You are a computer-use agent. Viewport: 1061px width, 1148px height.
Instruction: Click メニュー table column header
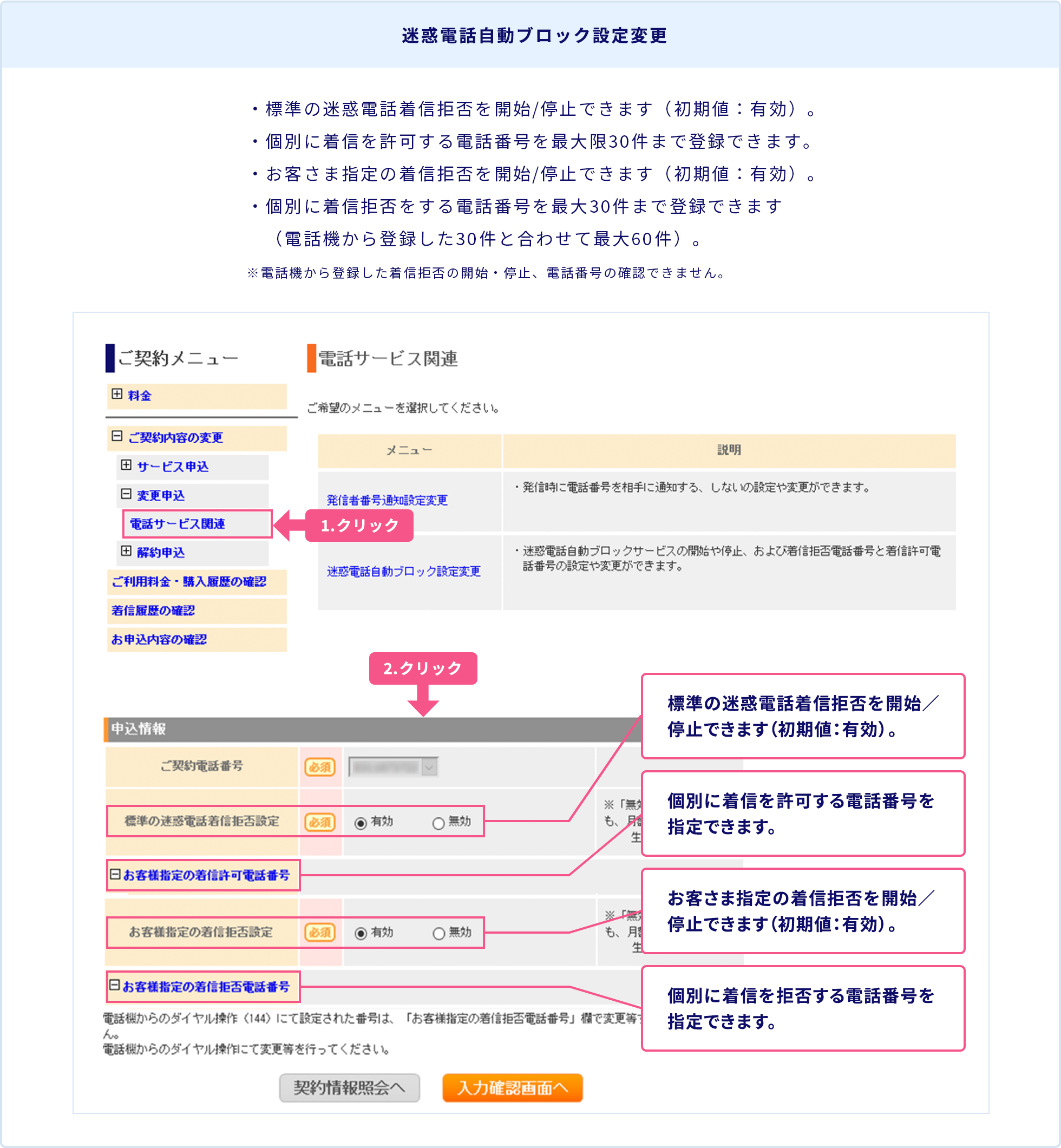tap(409, 450)
